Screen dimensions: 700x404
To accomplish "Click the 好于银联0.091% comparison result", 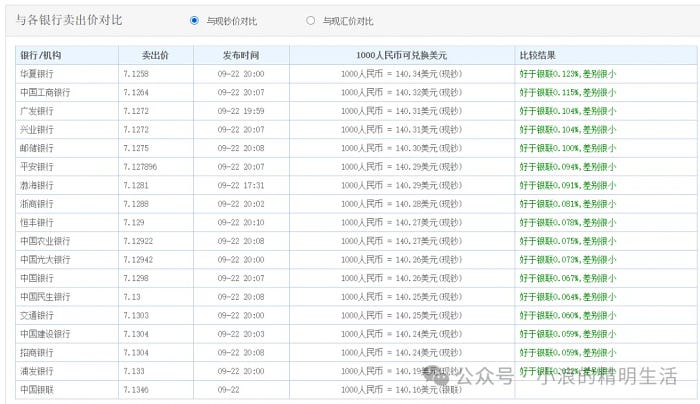I will pyautogui.click(x=567, y=185).
